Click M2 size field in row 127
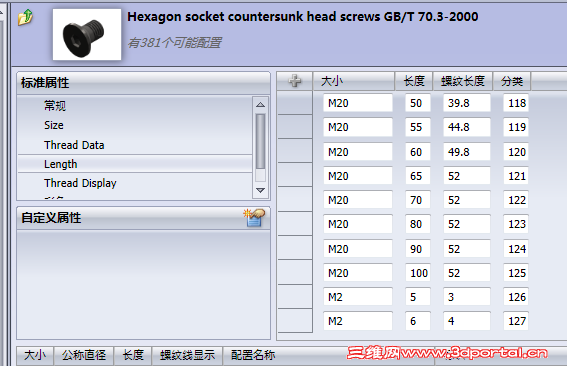Image resolution: width=567 pixels, height=366 pixels. click(358, 321)
